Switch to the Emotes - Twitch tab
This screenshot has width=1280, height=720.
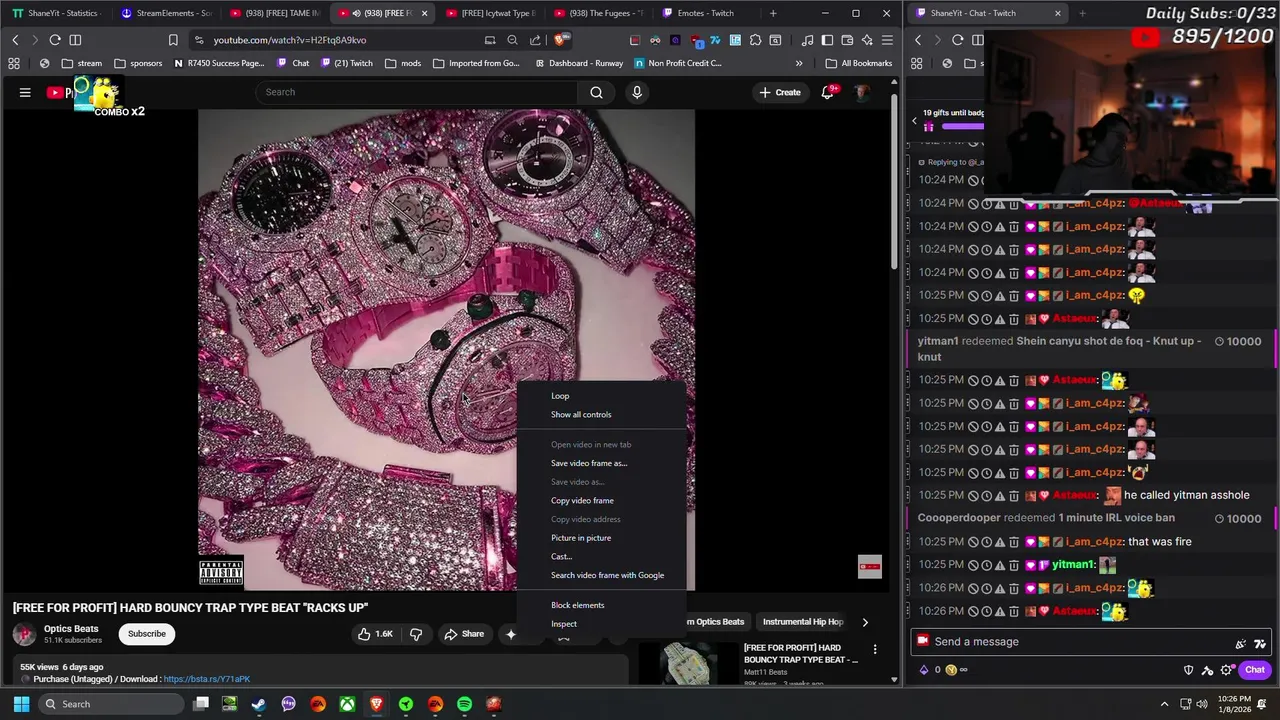[x=705, y=13]
